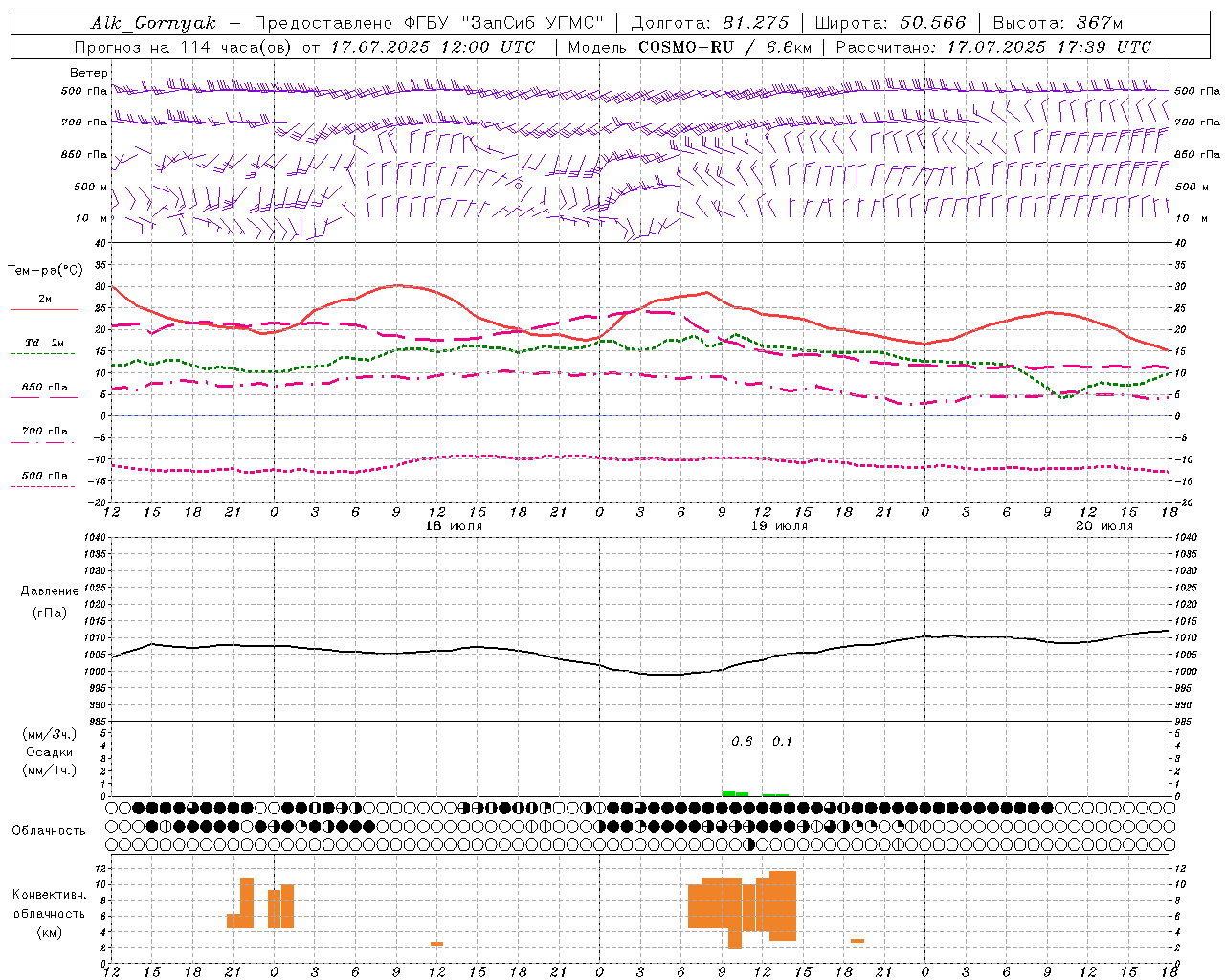Click the 'Облачность' cloud cover label

[49, 831]
